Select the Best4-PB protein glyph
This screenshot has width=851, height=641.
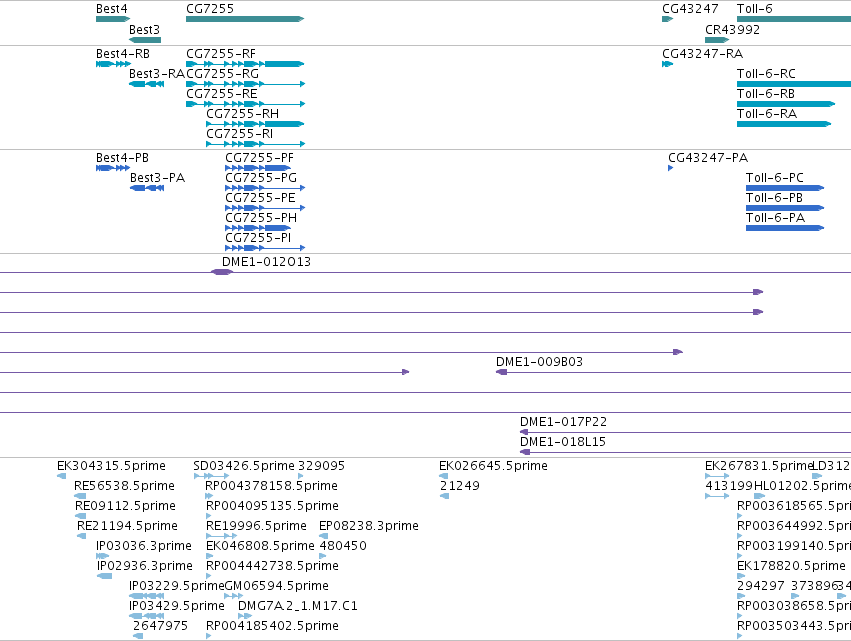pyautogui.click(x=113, y=168)
